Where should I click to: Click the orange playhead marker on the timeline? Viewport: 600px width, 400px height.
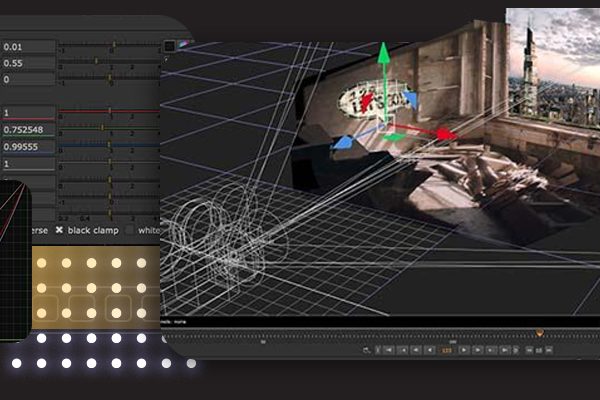click(540, 333)
